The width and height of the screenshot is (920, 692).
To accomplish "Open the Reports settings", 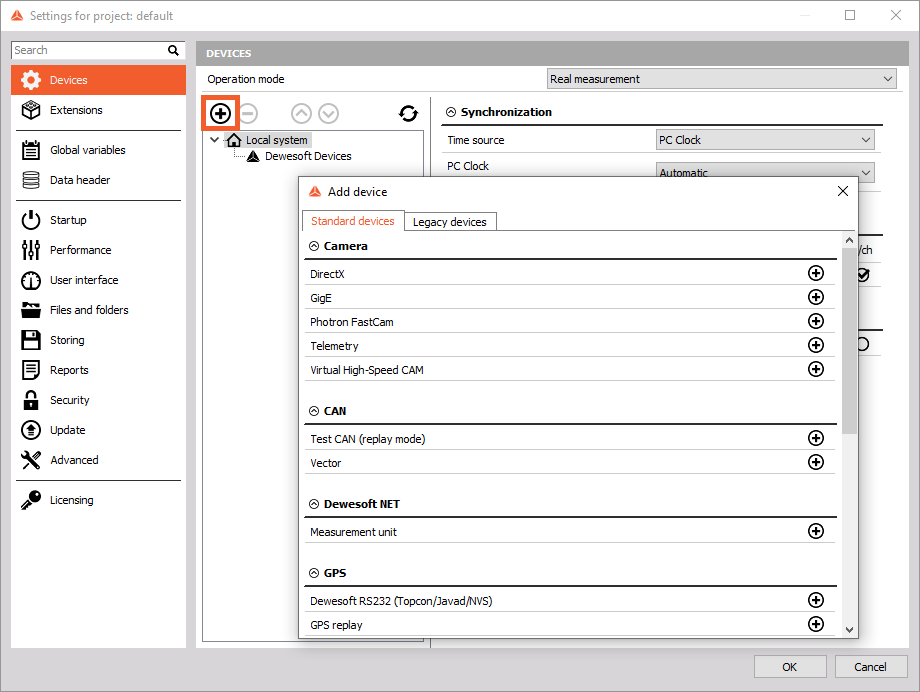I will tap(99, 370).
